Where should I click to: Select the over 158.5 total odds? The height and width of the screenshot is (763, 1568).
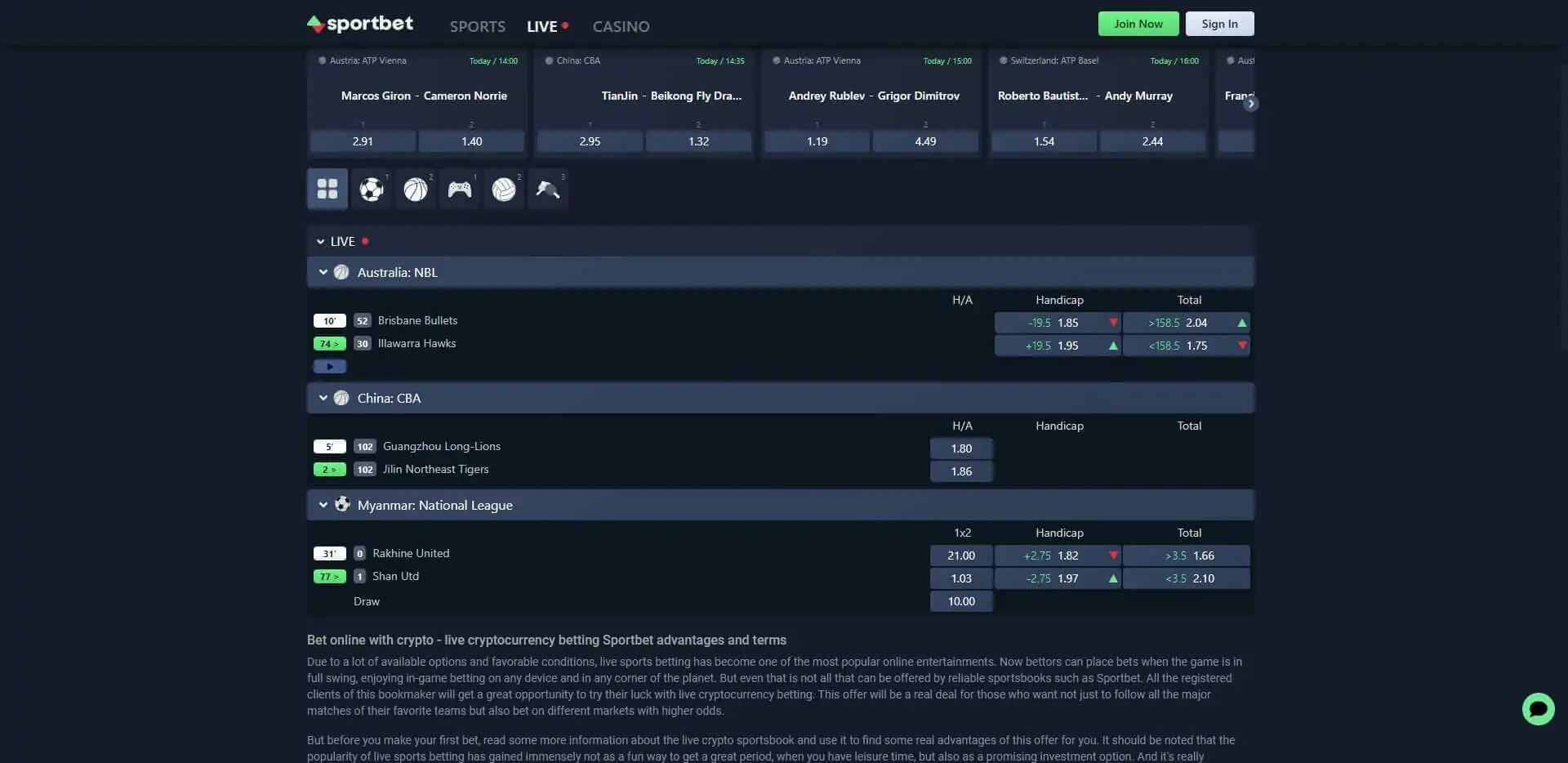pos(1187,322)
